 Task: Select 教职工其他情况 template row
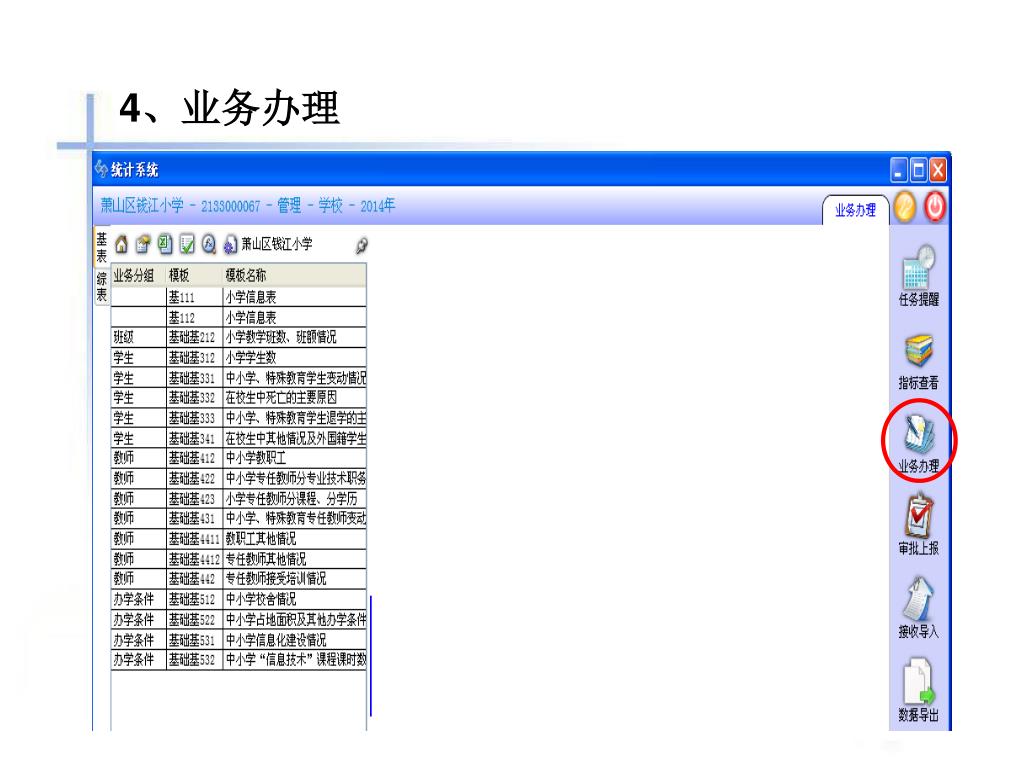(x=238, y=539)
